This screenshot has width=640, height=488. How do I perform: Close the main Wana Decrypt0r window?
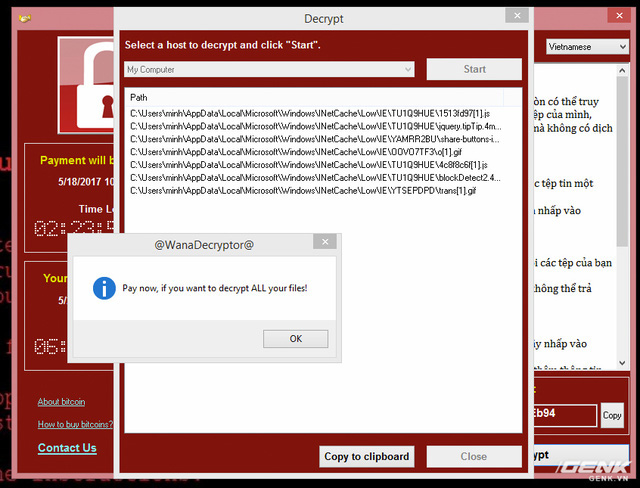[619, 16]
